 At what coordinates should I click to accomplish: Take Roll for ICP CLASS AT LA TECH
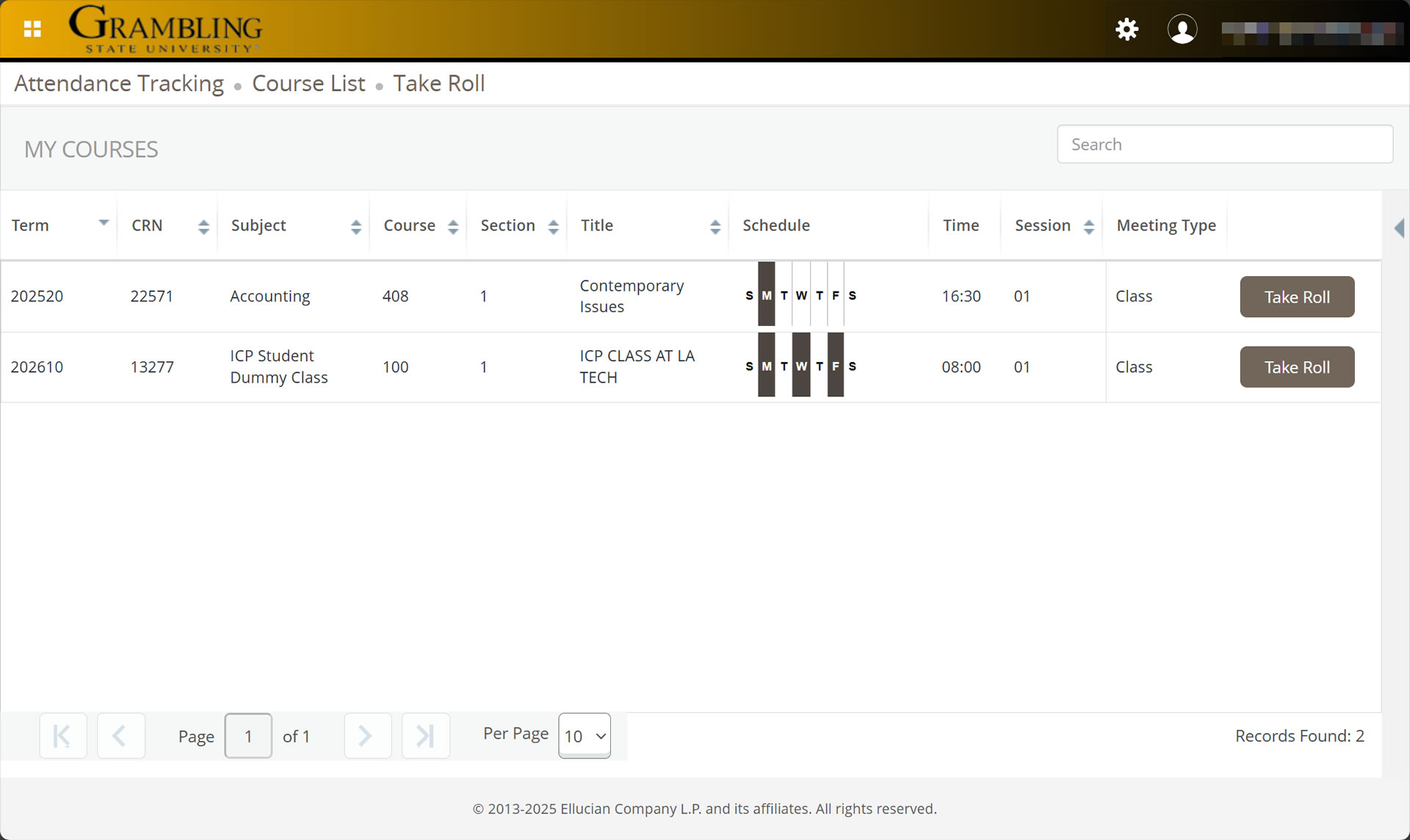1296,366
